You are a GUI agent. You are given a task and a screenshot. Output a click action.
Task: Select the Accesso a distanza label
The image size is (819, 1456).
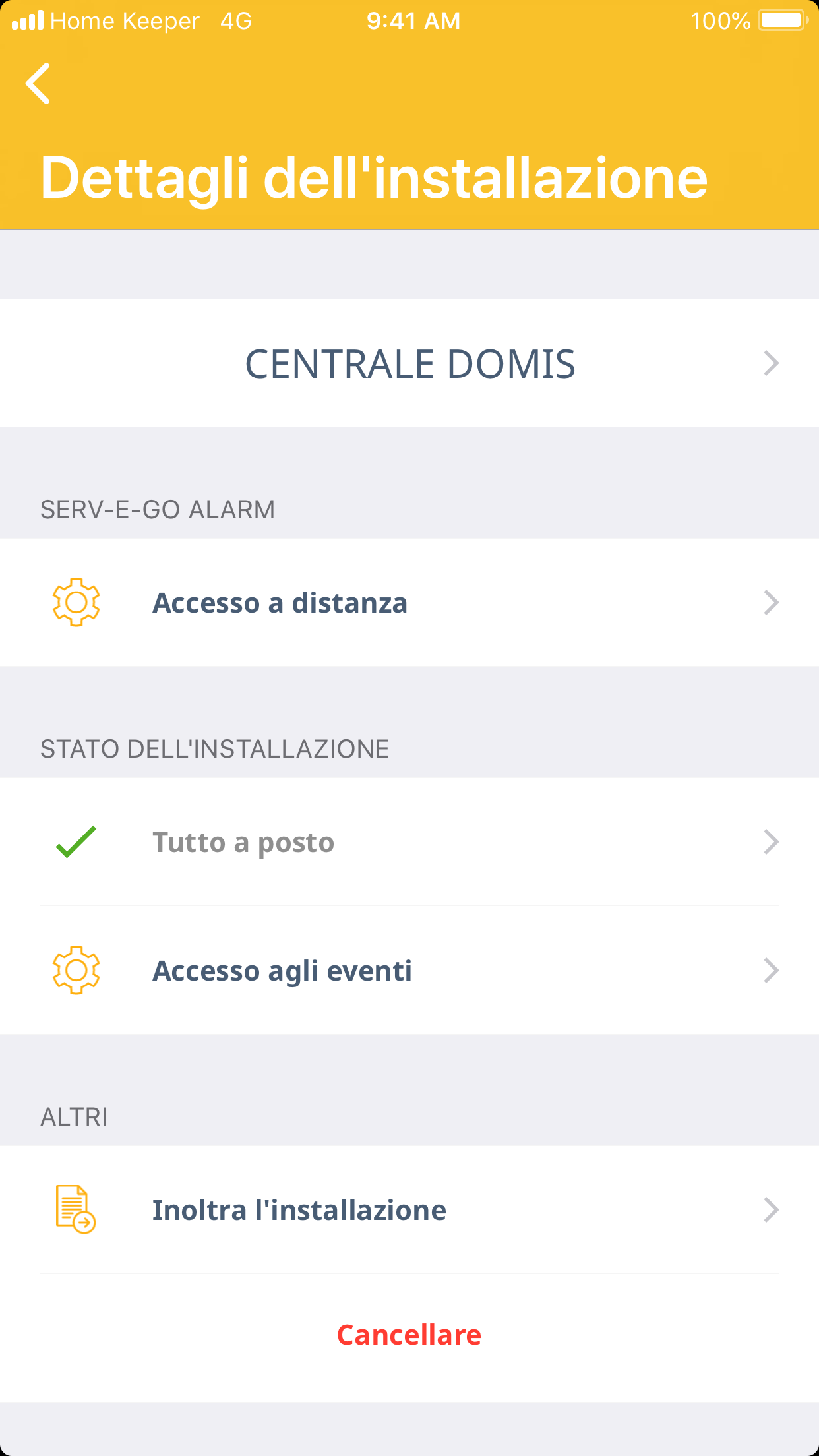coord(280,603)
